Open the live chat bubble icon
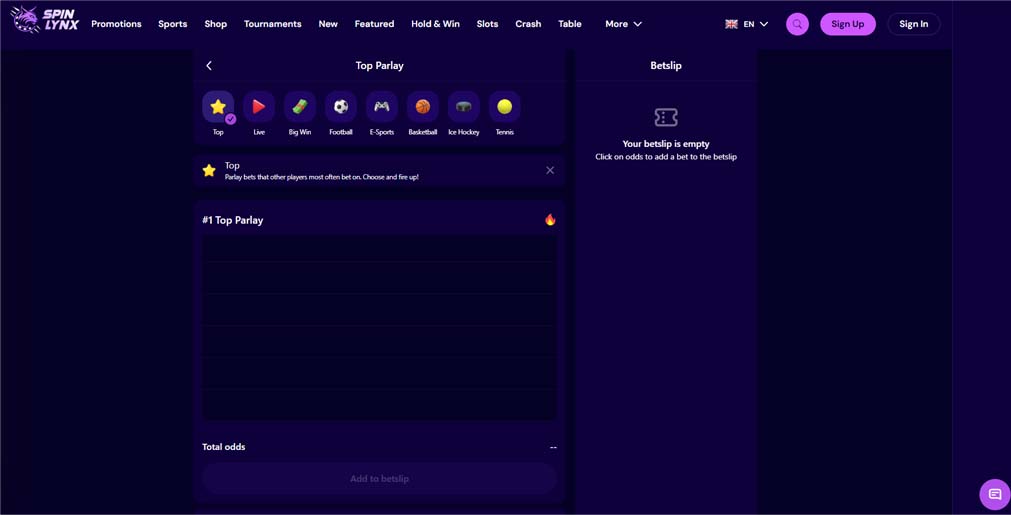1011x515 pixels. 995,494
